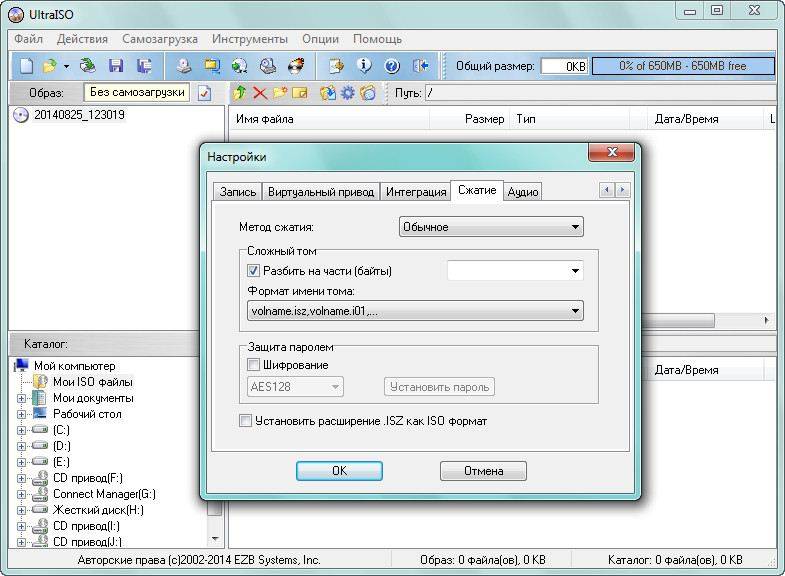Click the New Folder star icon
The height and width of the screenshot is (576, 785).
pos(280,93)
